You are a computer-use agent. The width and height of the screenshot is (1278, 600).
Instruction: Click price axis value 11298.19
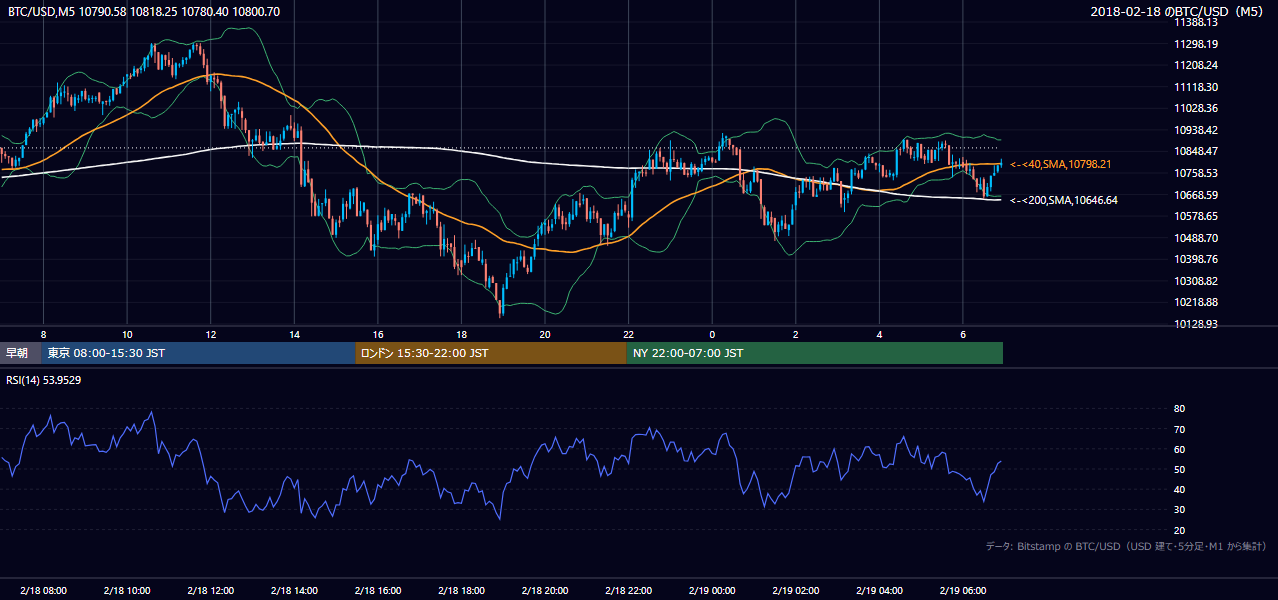click(x=1196, y=44)
